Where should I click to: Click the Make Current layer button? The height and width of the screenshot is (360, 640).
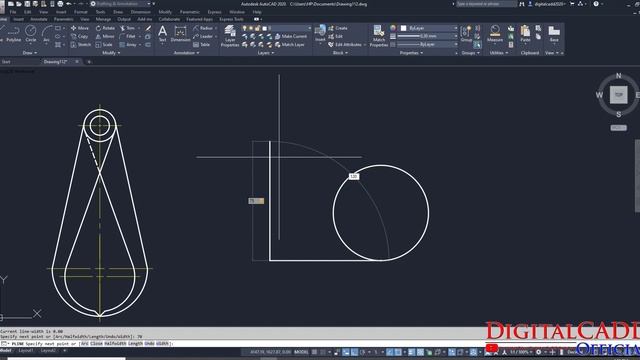point(291,36)
